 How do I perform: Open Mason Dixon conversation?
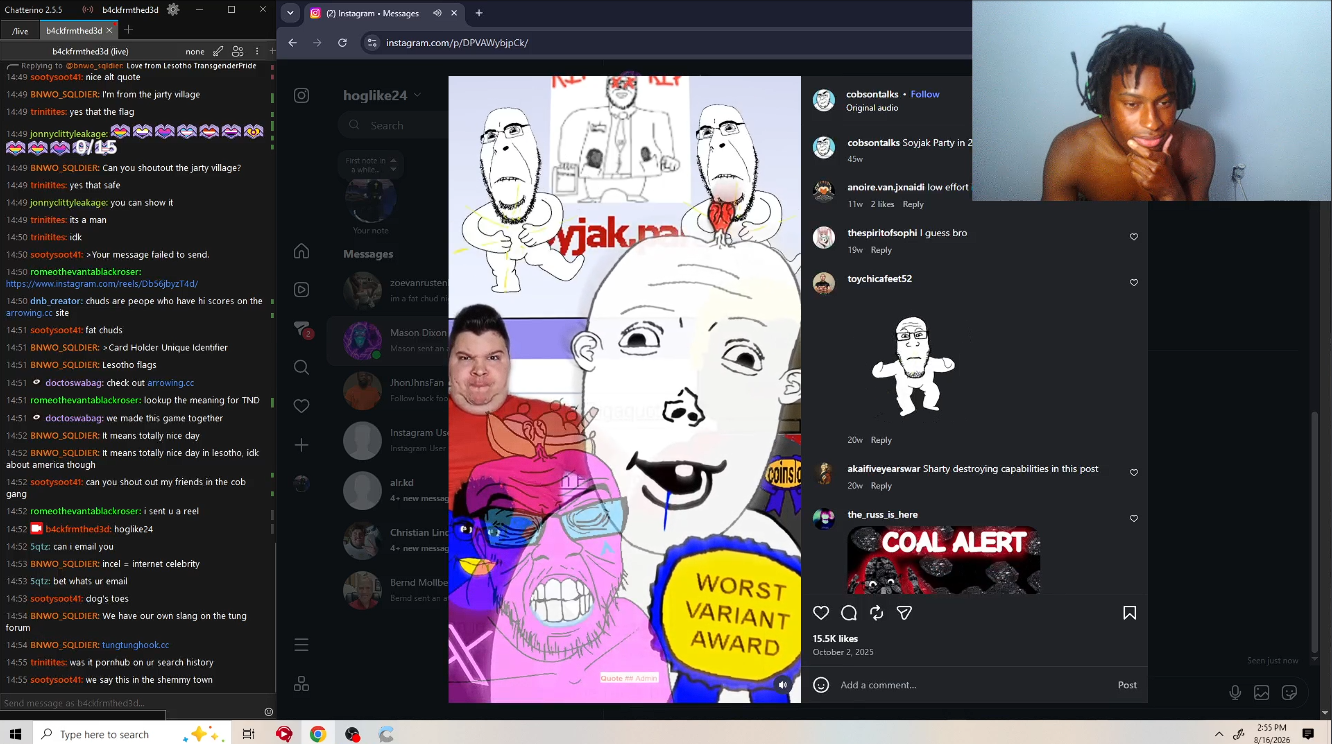[x=390, y=340]
